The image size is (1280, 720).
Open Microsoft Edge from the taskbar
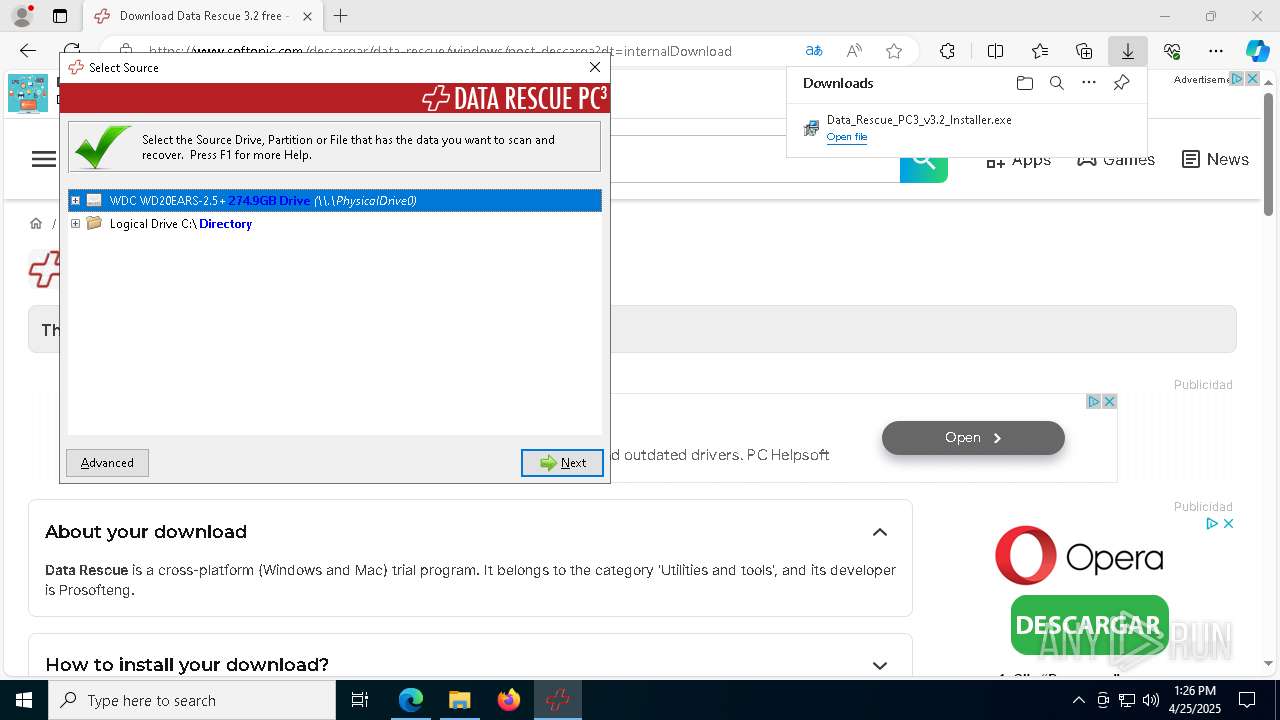pyautogui.click(x=411, y=700)
